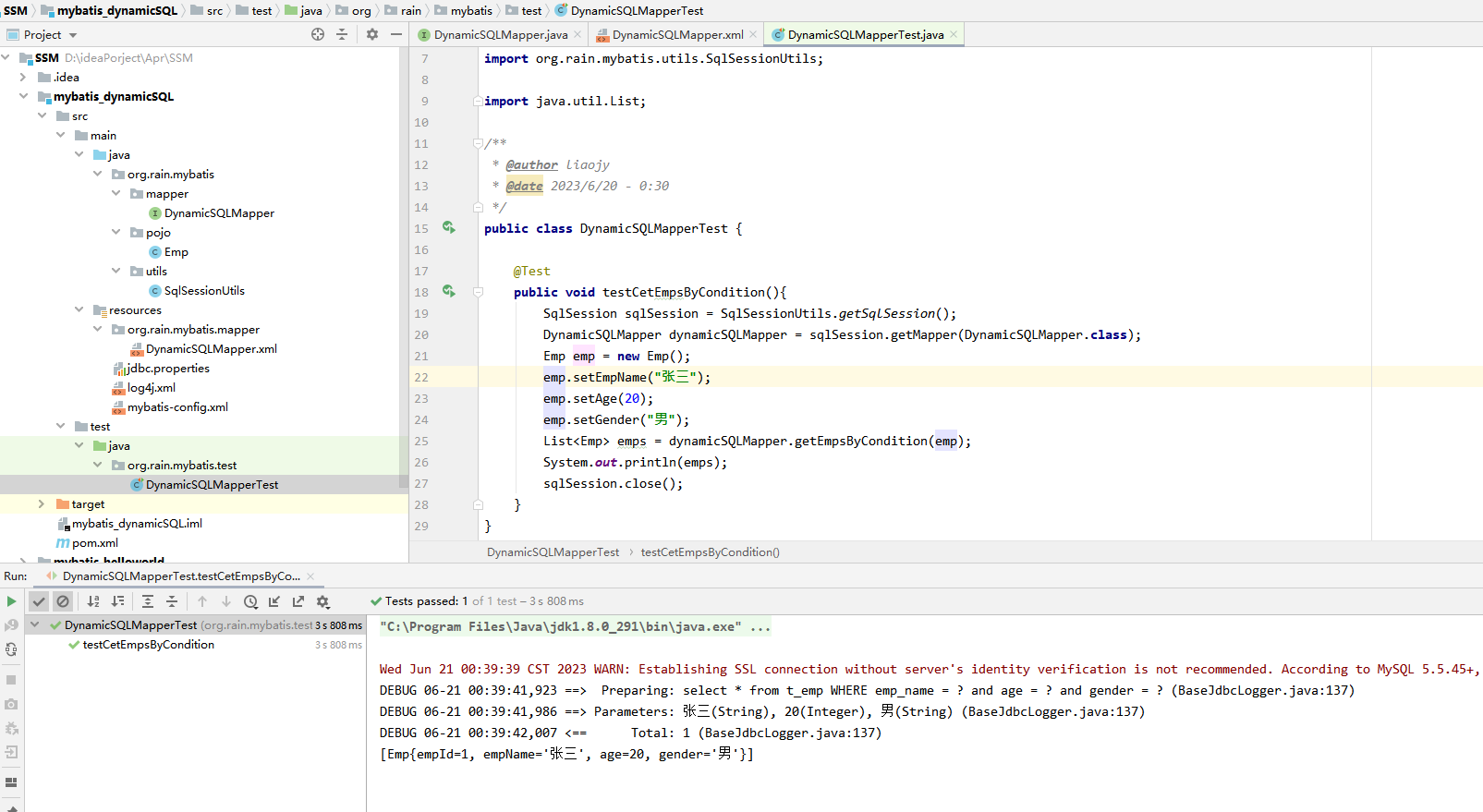Export test results
The width and height of the screenshot is (1483, 812).
(298, 601)
